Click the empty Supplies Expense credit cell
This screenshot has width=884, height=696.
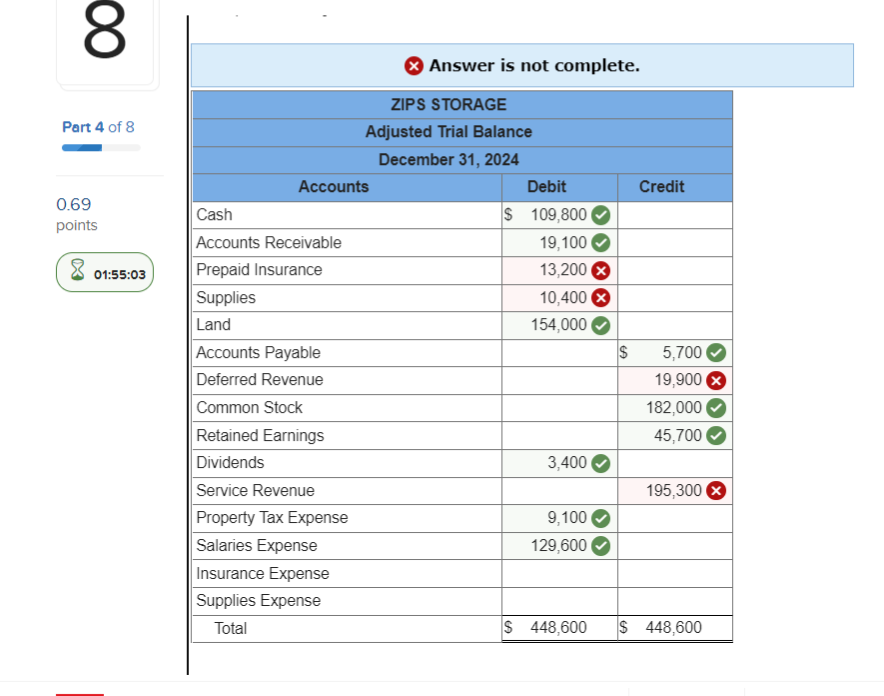tap(675, 601)
